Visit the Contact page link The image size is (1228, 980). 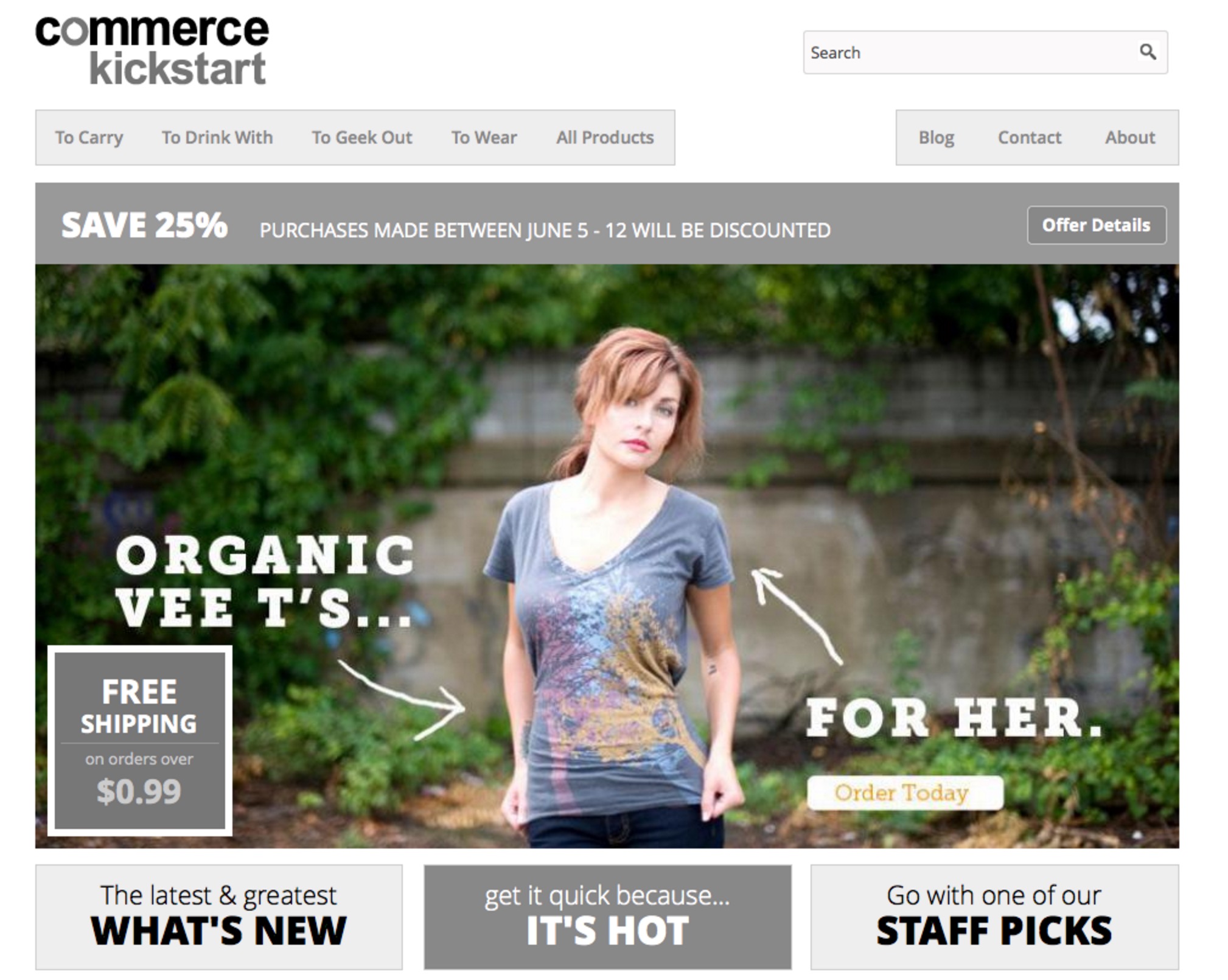[x=1029, y=138]
